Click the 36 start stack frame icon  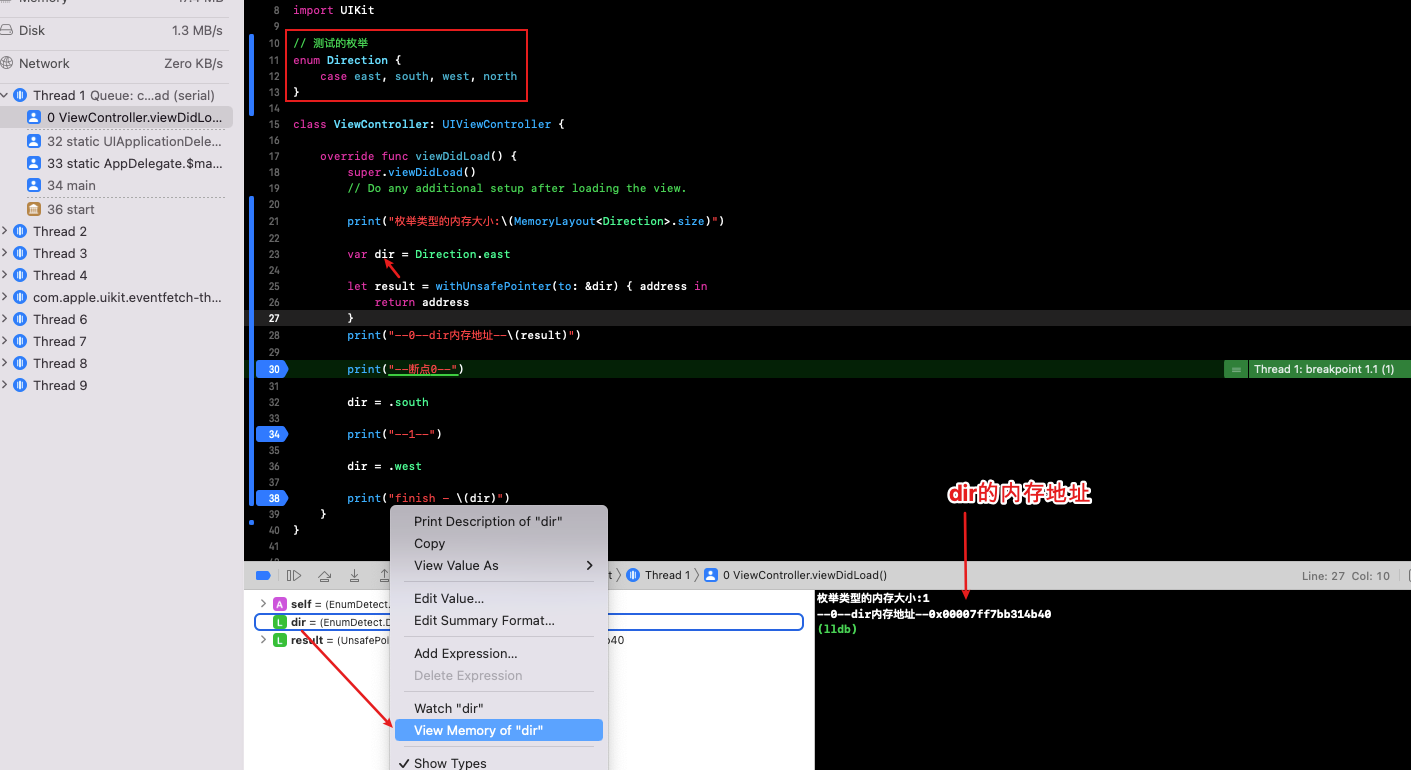(34, 209)
